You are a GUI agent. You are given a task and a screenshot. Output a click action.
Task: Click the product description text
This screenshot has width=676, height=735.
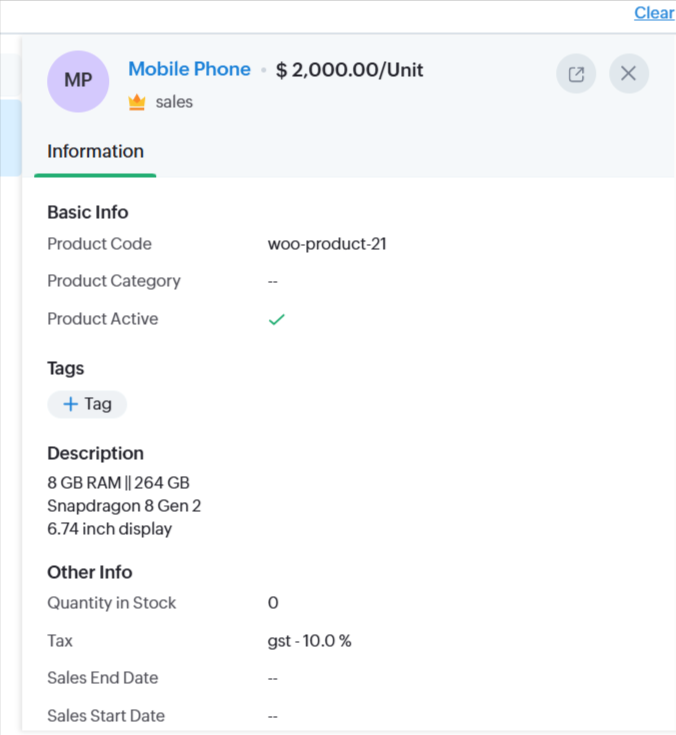pyautogui.click(x=124, y=506)
